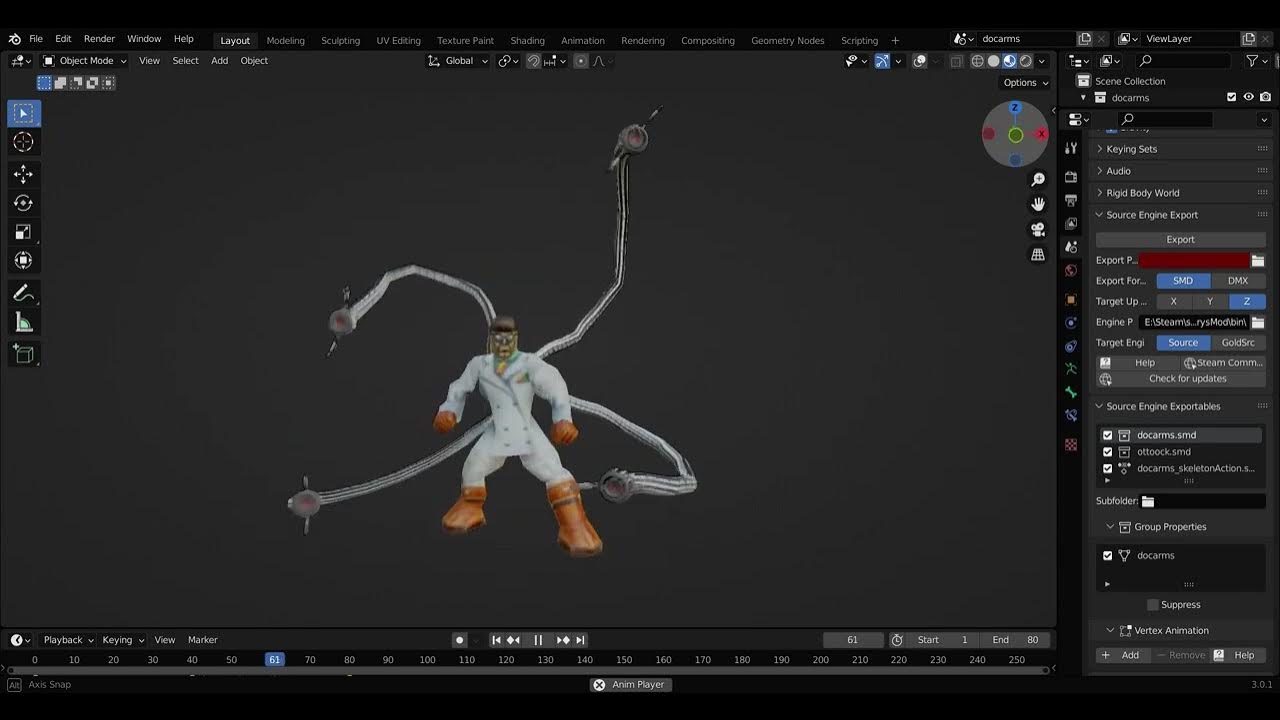
Task: Select the Measure tool
Action: coord(24,323)
